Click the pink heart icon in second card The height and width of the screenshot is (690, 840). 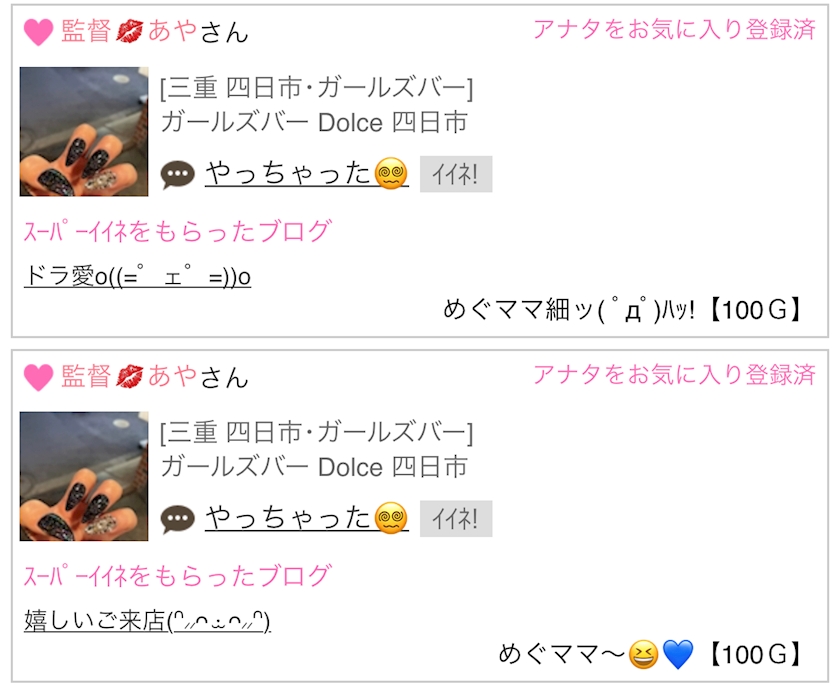pos(39,377)
